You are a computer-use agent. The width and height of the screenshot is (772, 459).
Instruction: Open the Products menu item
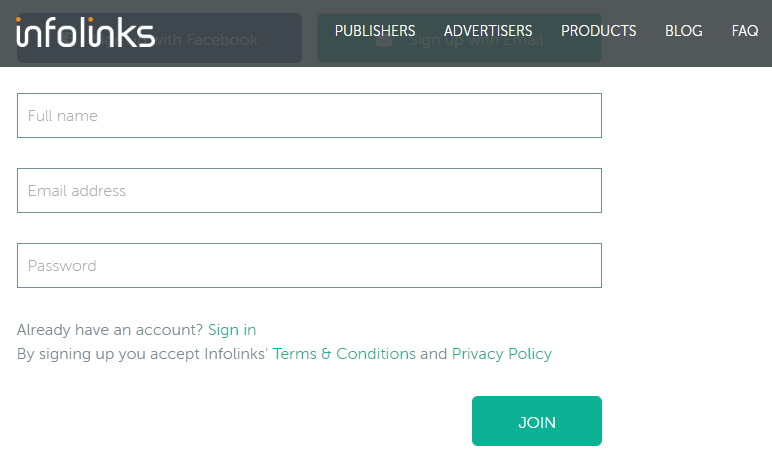click(x=598, y=31)
